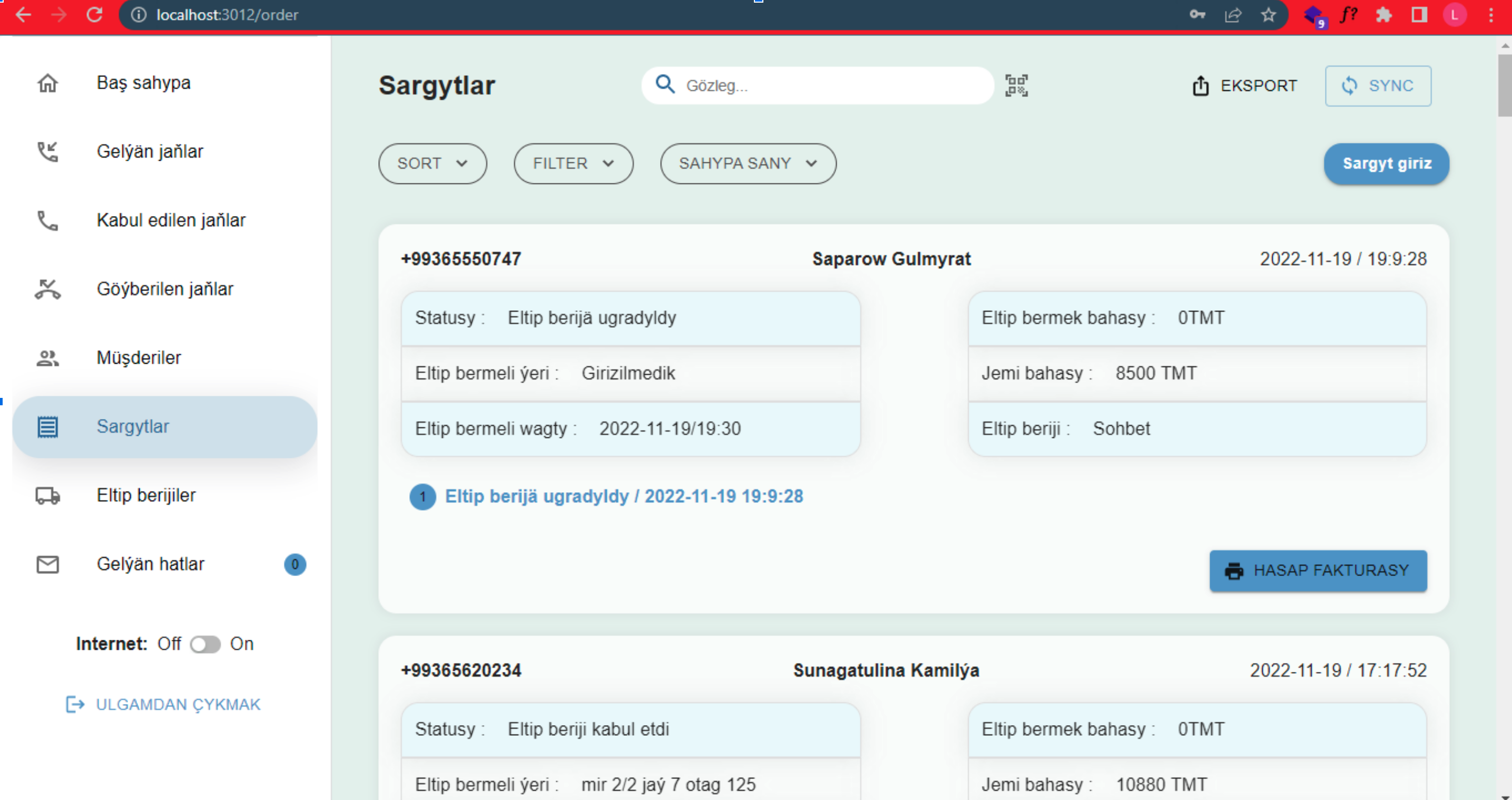Image resolution: width=1512 pixels, height=800 pixels.
Task: Focus the Gözleg search field
Action: point(818,86)
